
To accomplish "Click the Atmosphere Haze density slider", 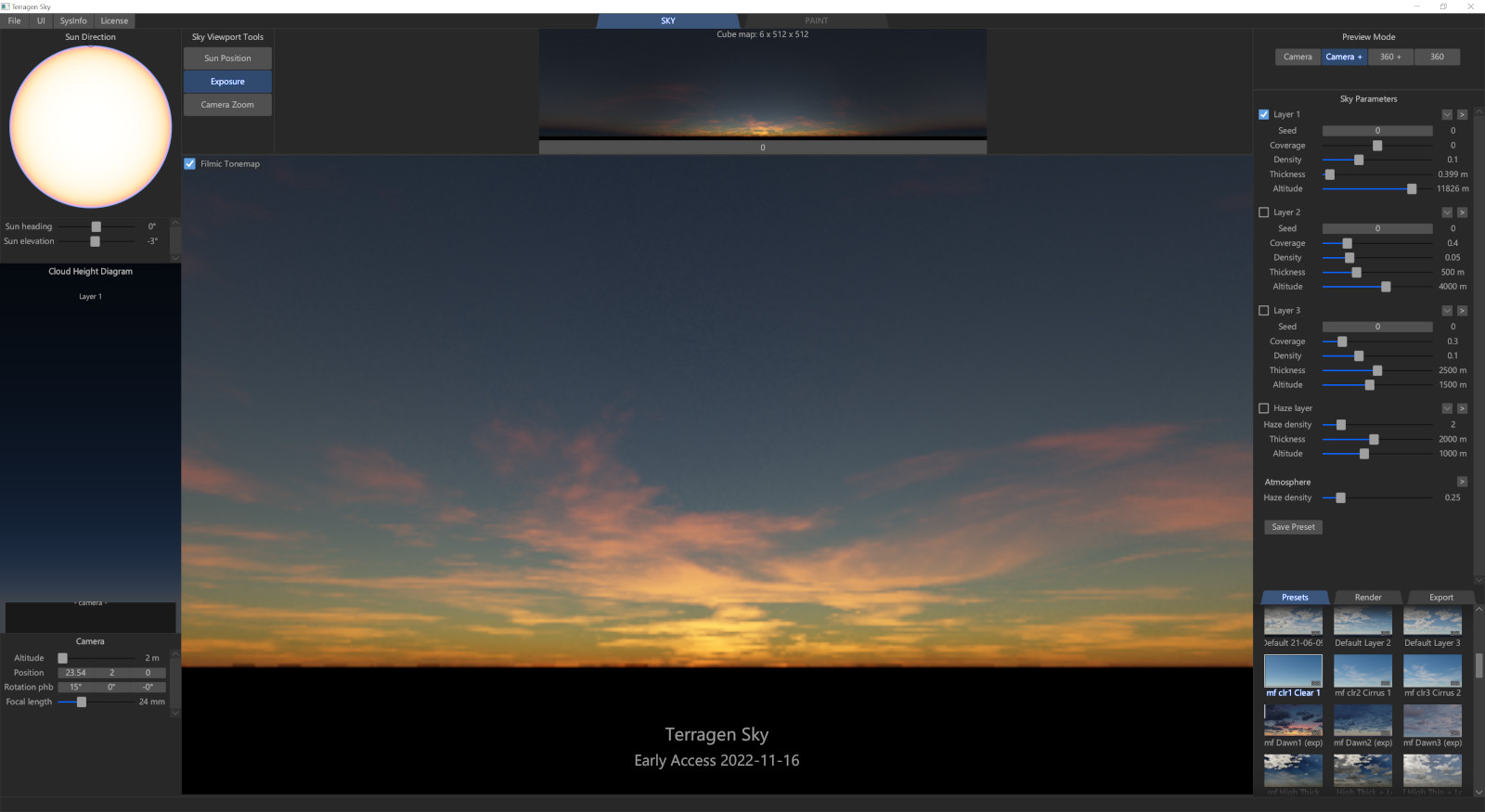I will [1377, 498].
